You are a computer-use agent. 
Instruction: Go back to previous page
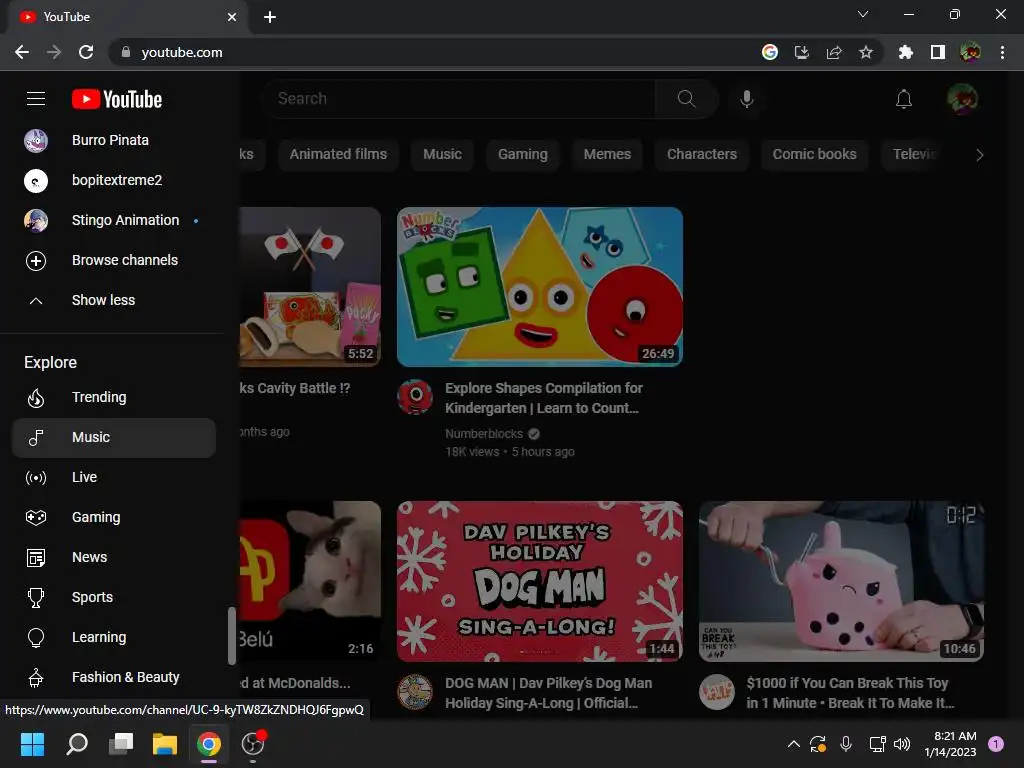tap(22, 52)
